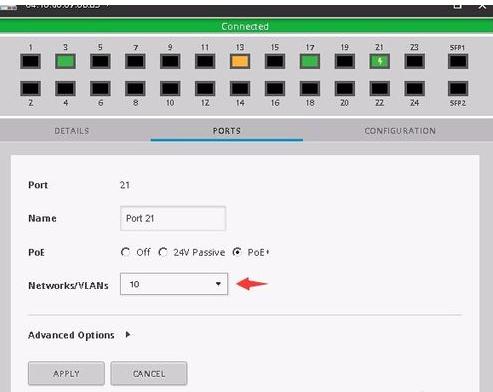The height and width of the screenshot is (392, 493).
Task: Select port 12 icon
Action: [x=205, y=89]
